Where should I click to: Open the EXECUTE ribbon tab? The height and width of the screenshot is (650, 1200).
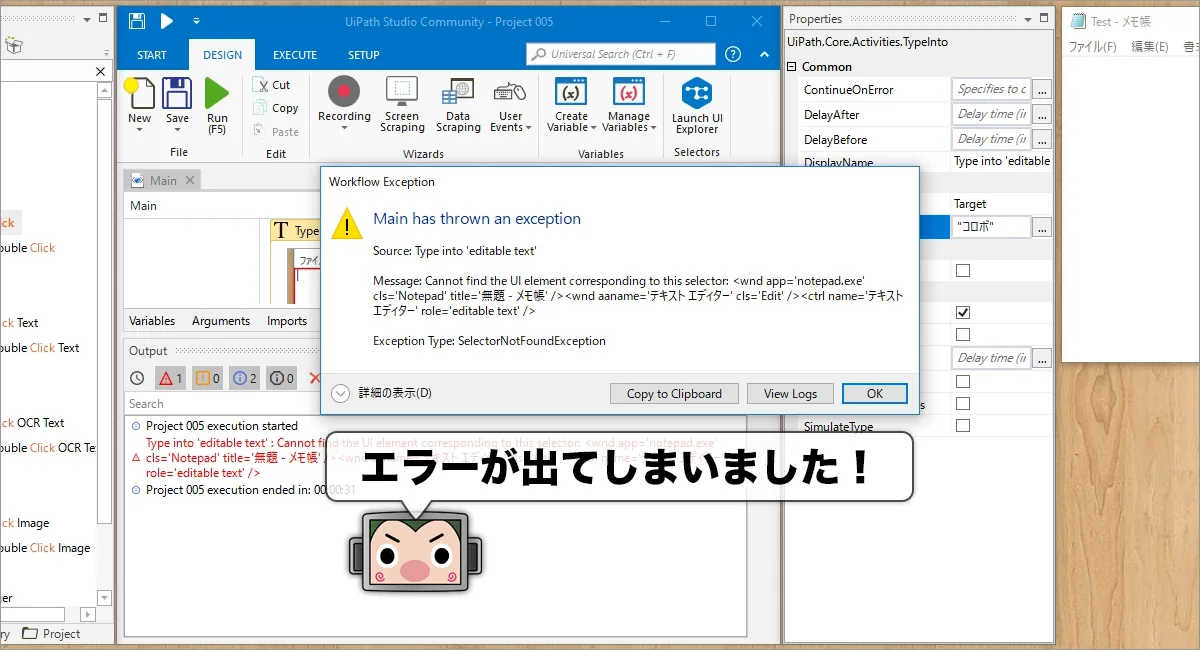click(x=295, y=55)
